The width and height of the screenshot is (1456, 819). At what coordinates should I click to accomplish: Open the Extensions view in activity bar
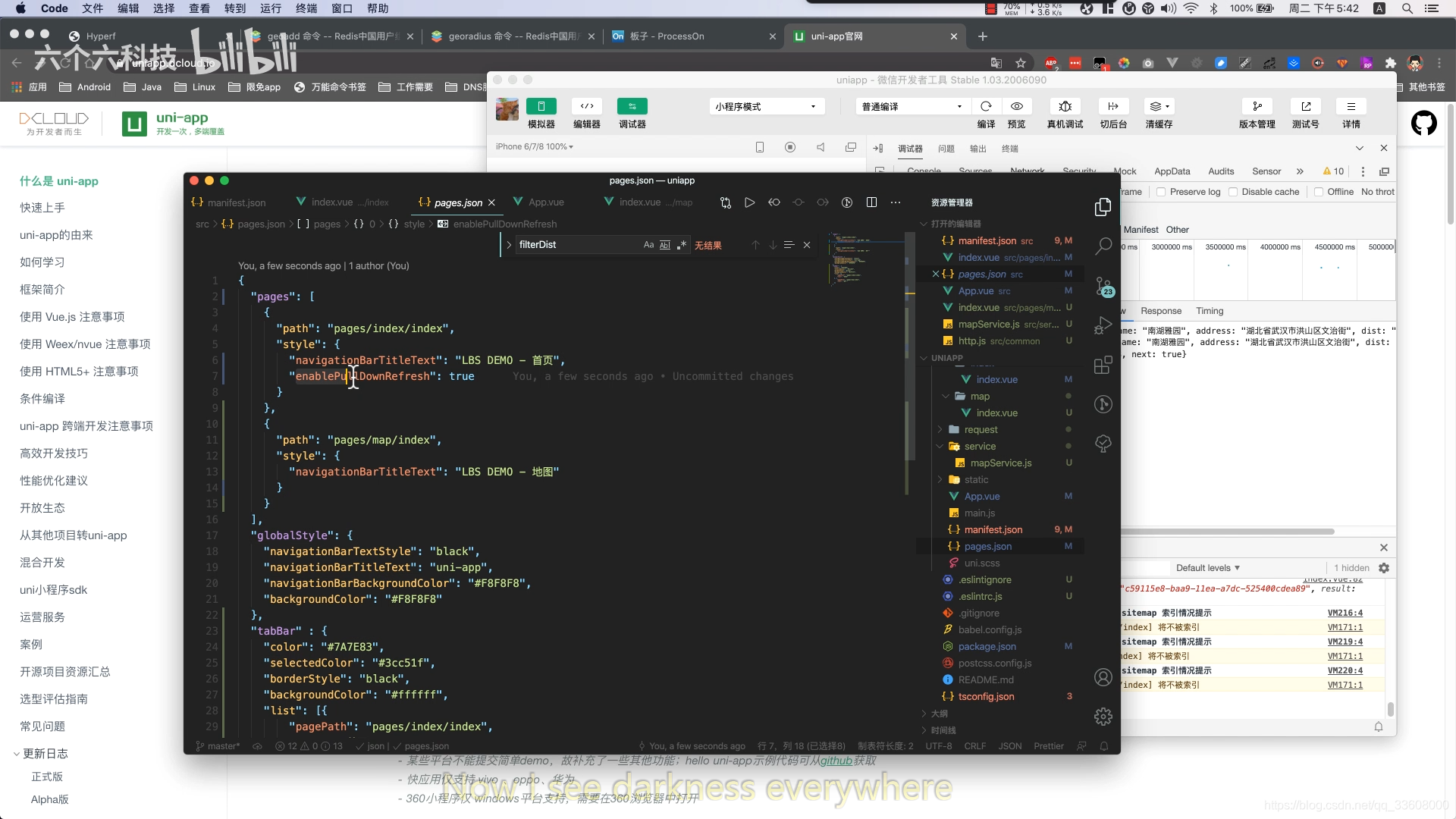coord(1103,365)
